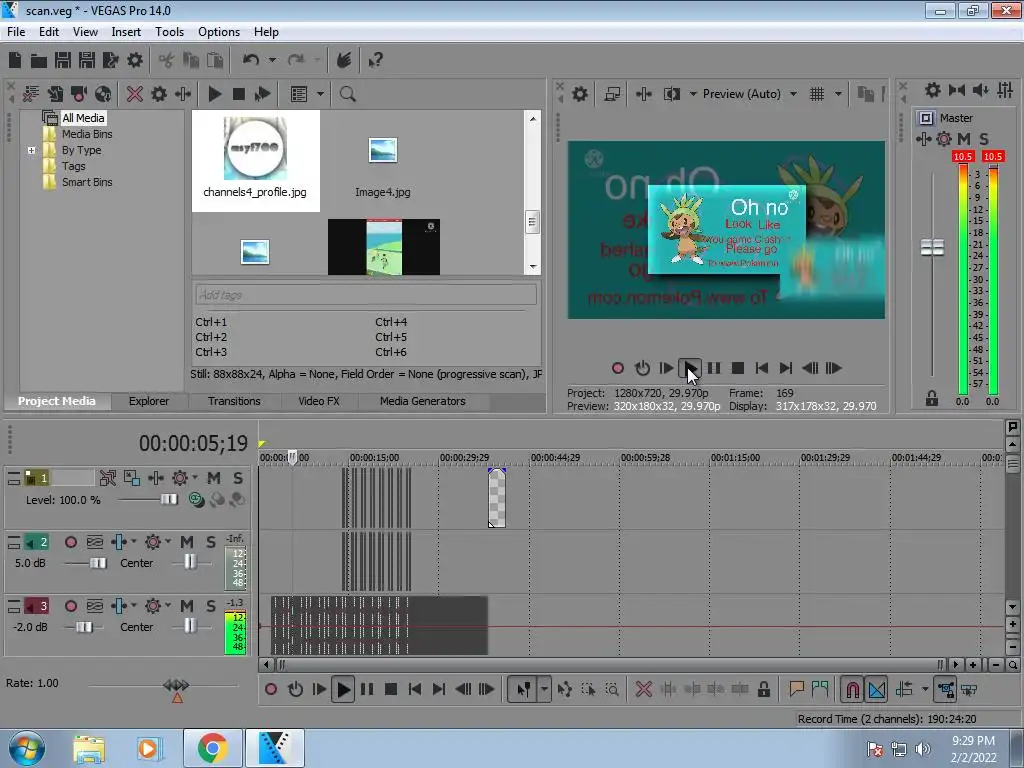Switch to the Media Generators tab

[423, 401]
